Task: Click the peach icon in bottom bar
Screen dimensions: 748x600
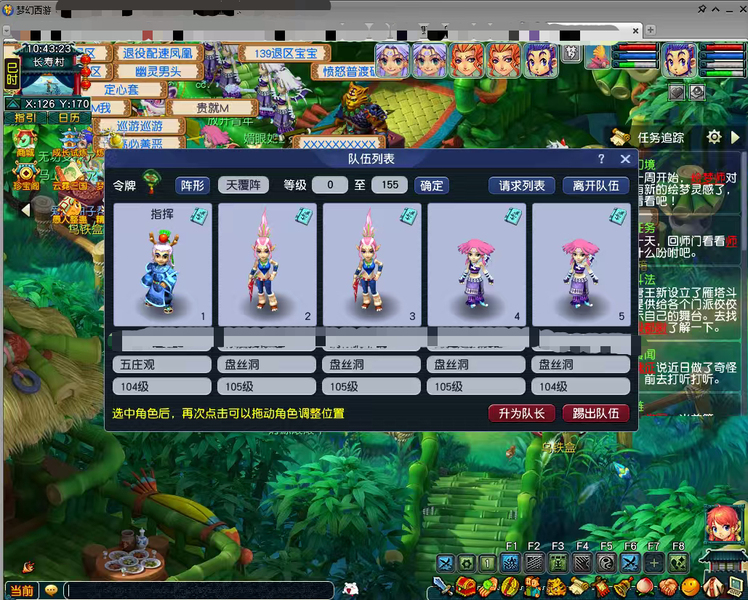Action: (645, 587)
